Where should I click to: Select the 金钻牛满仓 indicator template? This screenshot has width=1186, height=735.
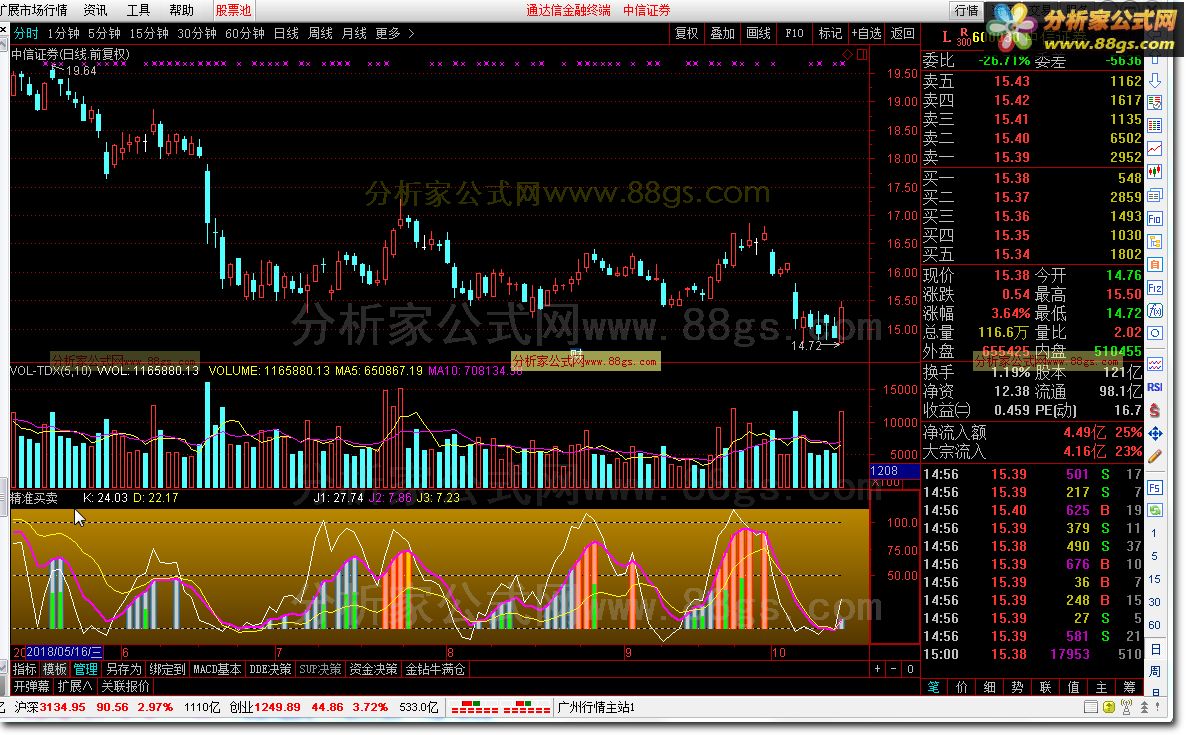435,669
